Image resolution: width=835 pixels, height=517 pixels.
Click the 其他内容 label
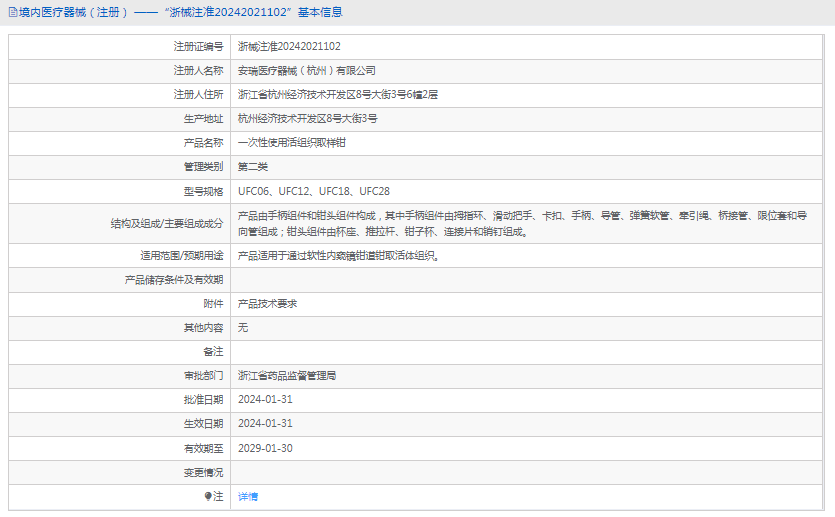pos(203,328)
